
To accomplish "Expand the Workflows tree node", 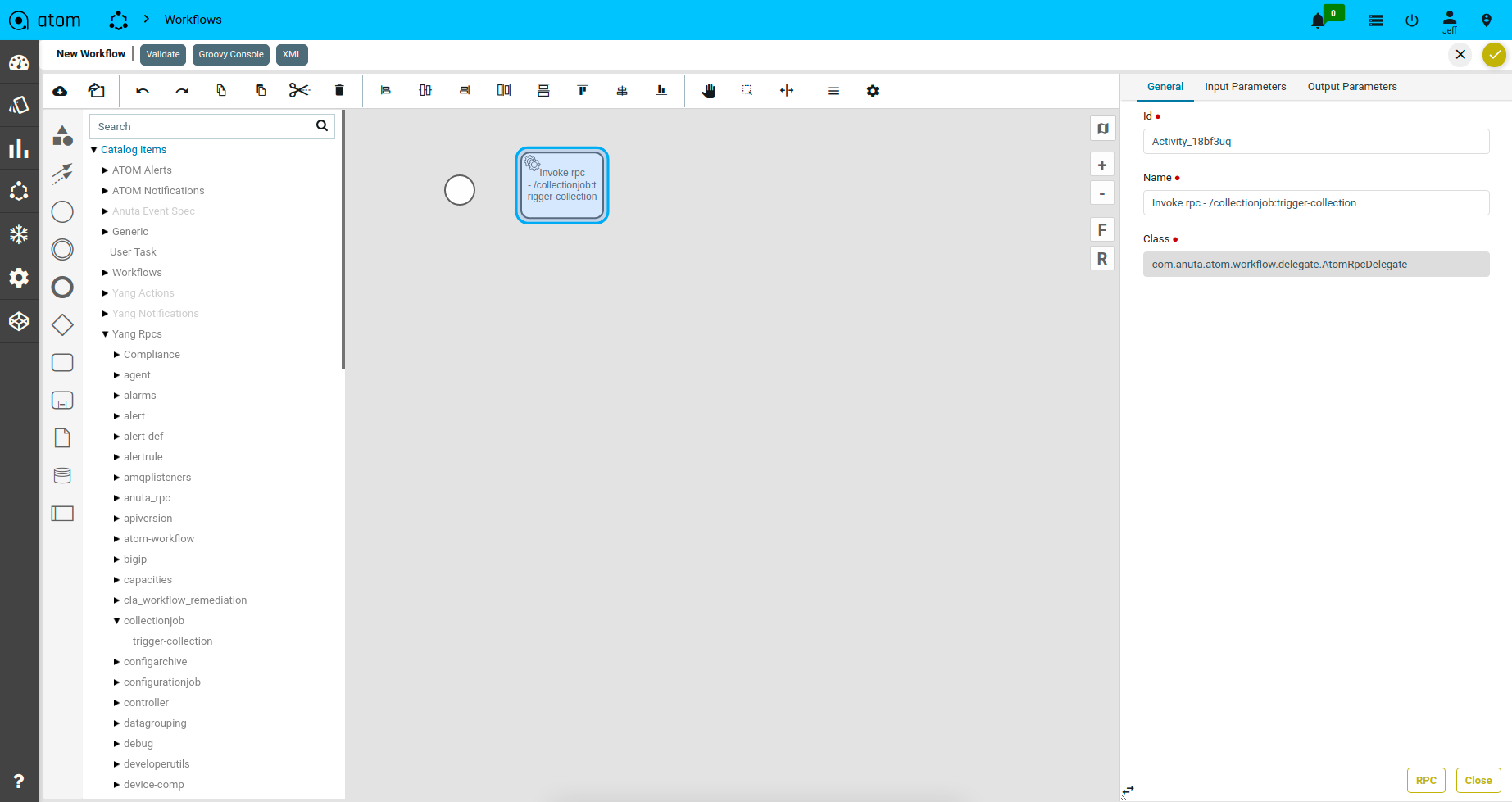I will (x=105, y=273).
